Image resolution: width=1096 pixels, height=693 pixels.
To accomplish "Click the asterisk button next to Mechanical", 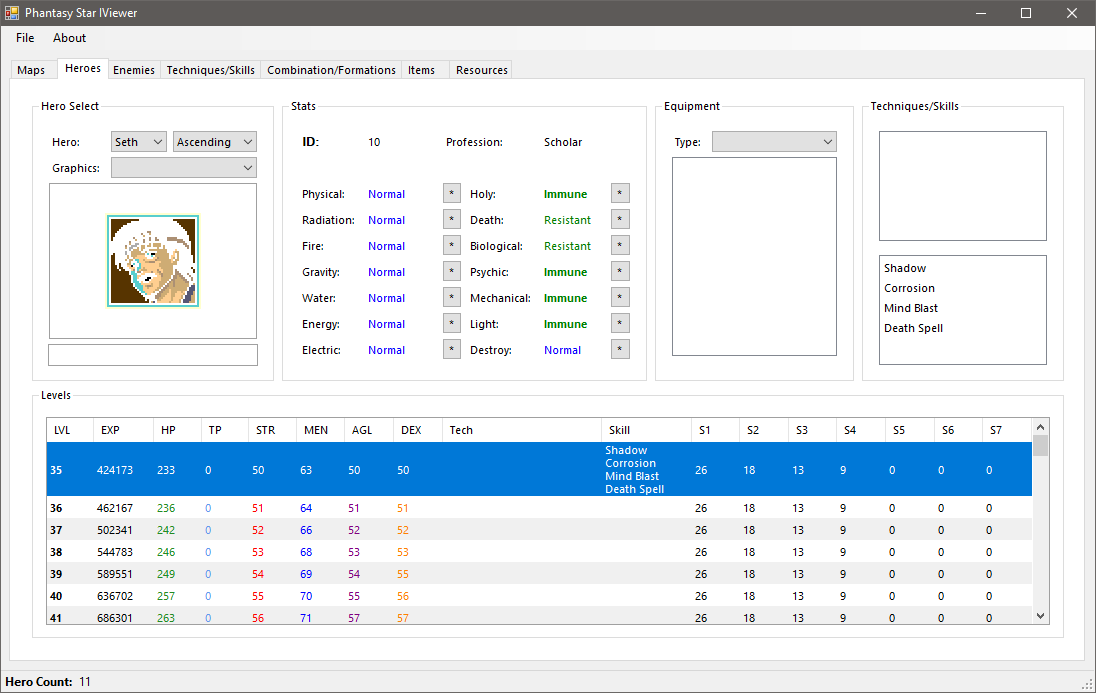I will [x=620, y=297].
